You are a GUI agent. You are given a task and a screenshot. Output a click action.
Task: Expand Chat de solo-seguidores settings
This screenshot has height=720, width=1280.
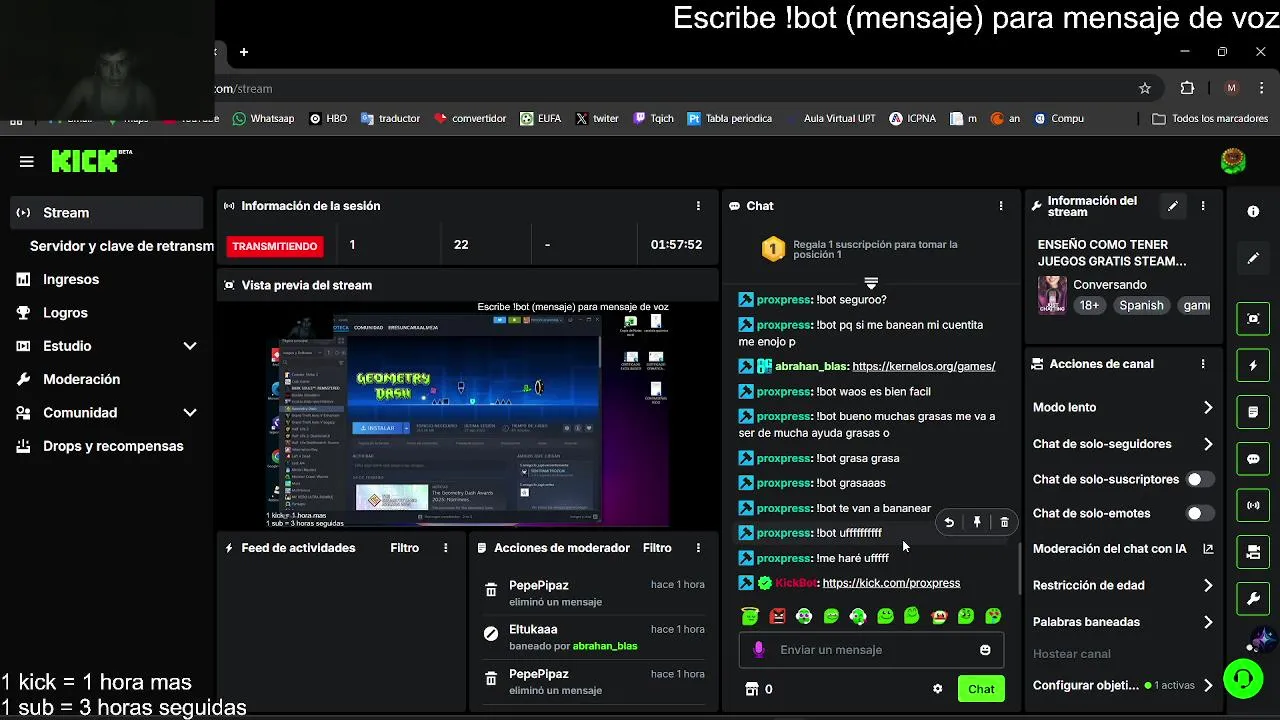[x=1208, y=444]
